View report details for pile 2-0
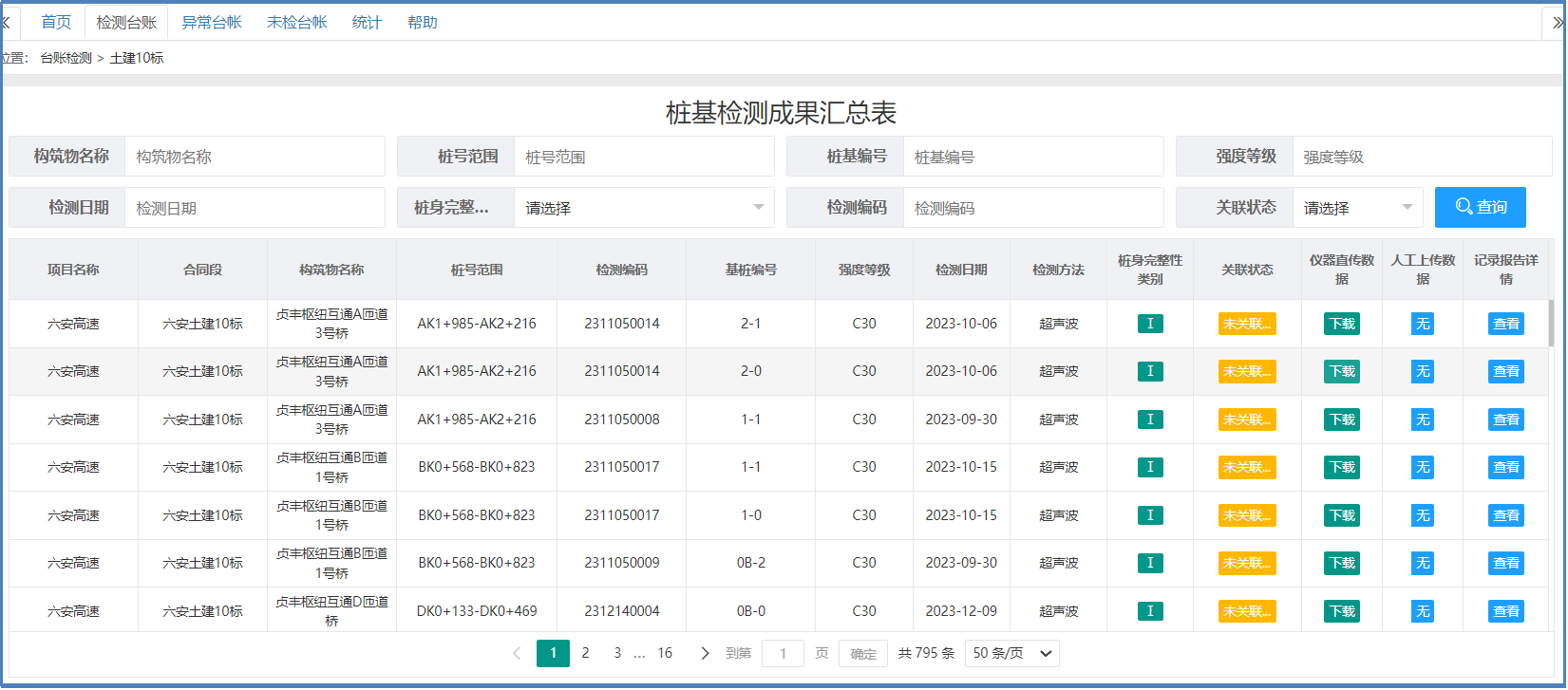This screenshot has height=690, width=1568. coord(1505,371)
